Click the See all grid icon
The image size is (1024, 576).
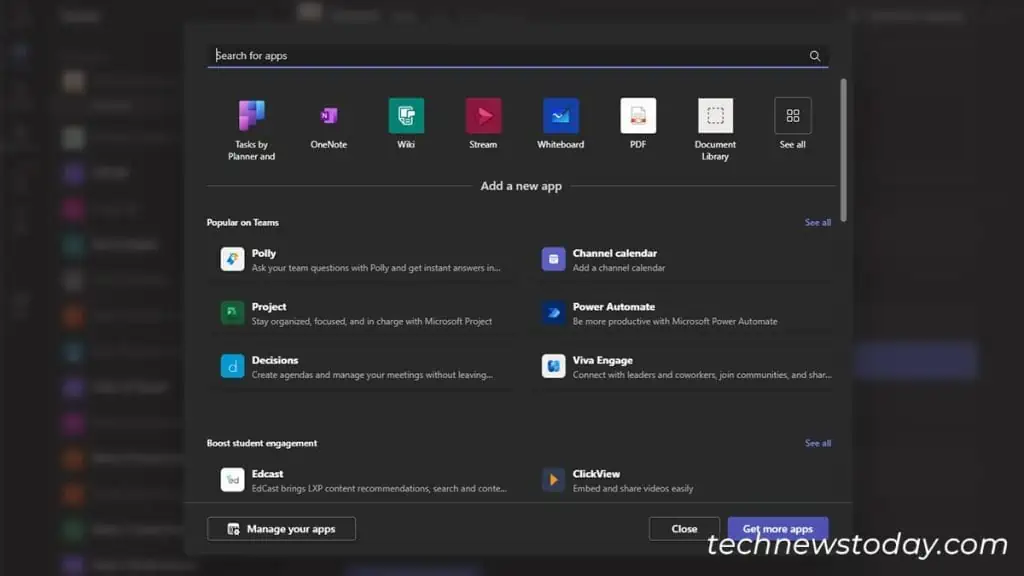pyautogui.click(x=792, y=115)
